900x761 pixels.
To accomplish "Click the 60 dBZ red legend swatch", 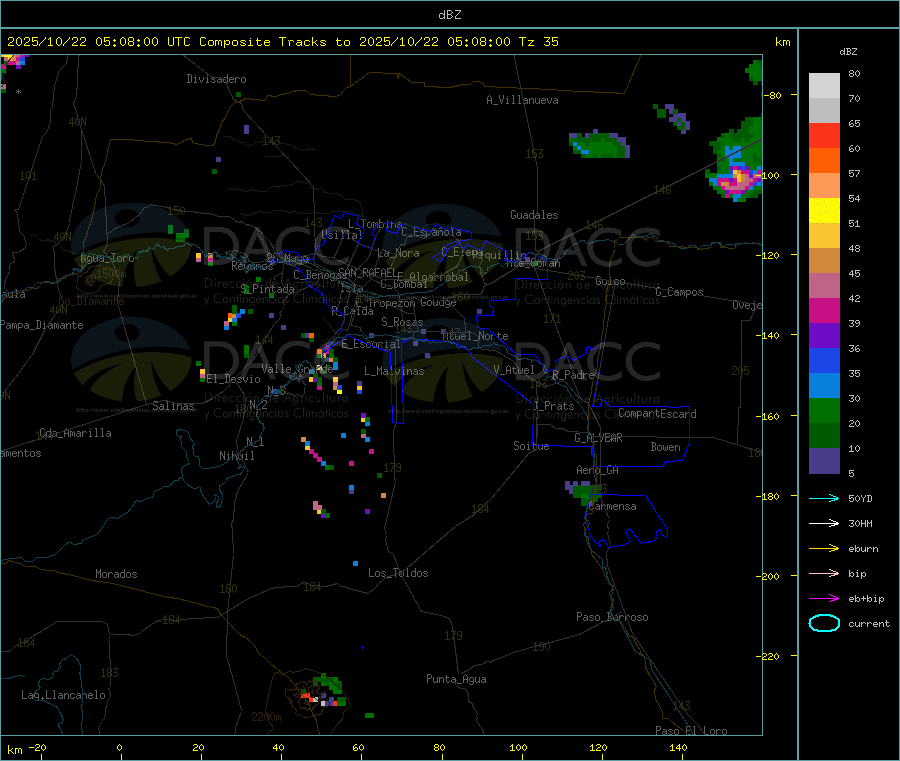I will 824,135.
